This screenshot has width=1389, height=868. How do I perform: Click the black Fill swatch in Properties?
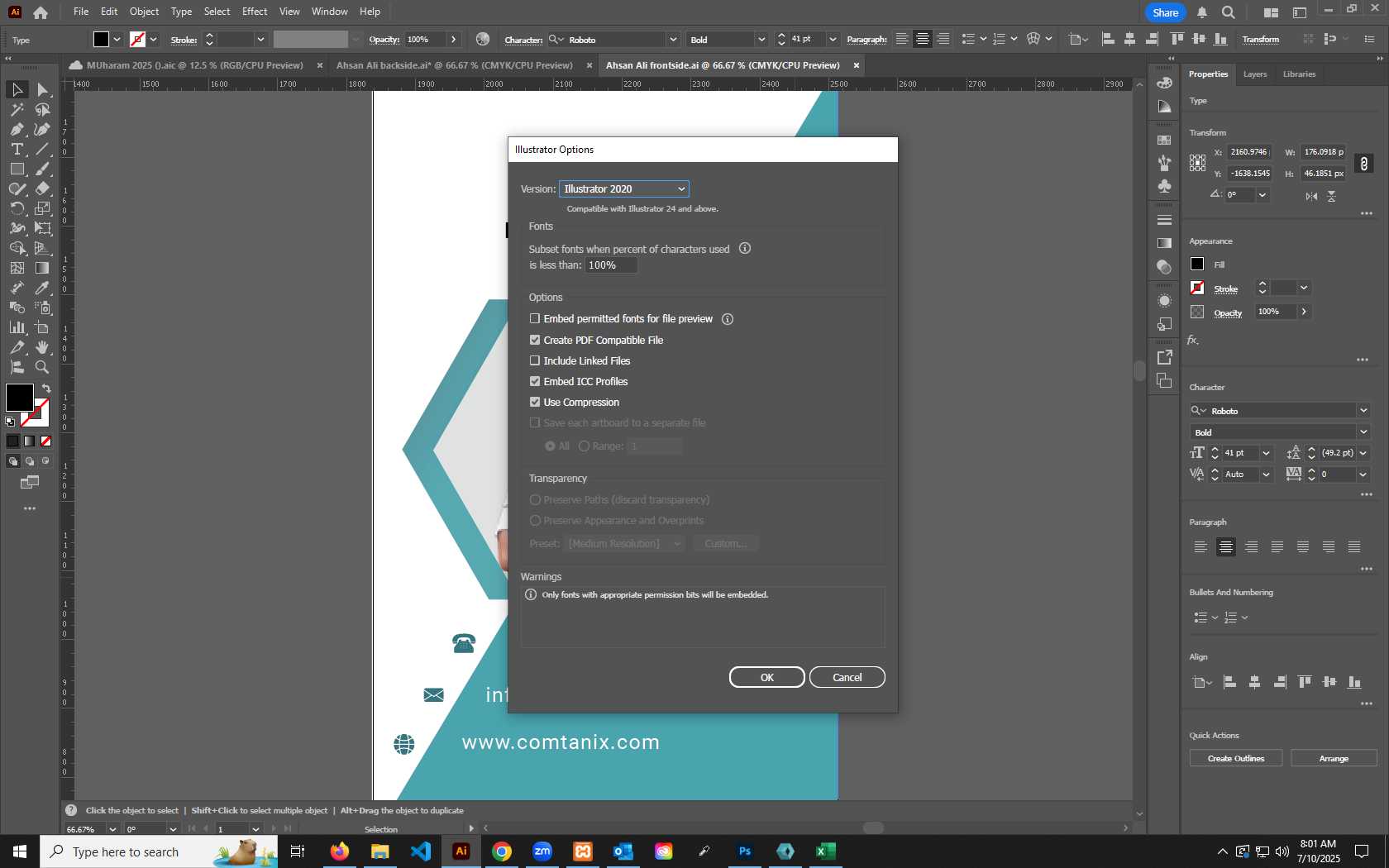click(1197, 264)
